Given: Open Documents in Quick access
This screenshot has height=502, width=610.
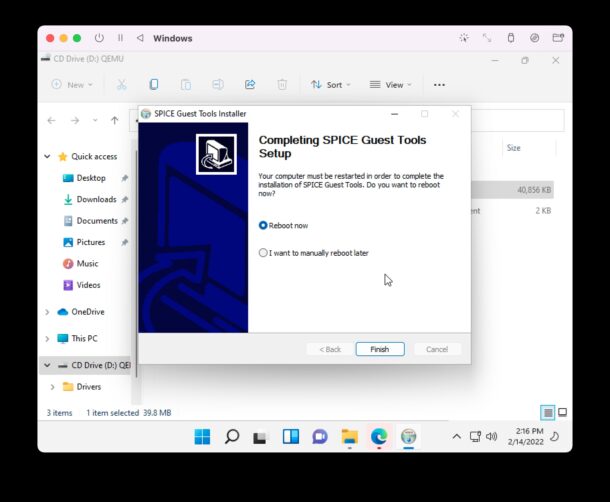Looking at the screenshot, I should tap(97, 221).
